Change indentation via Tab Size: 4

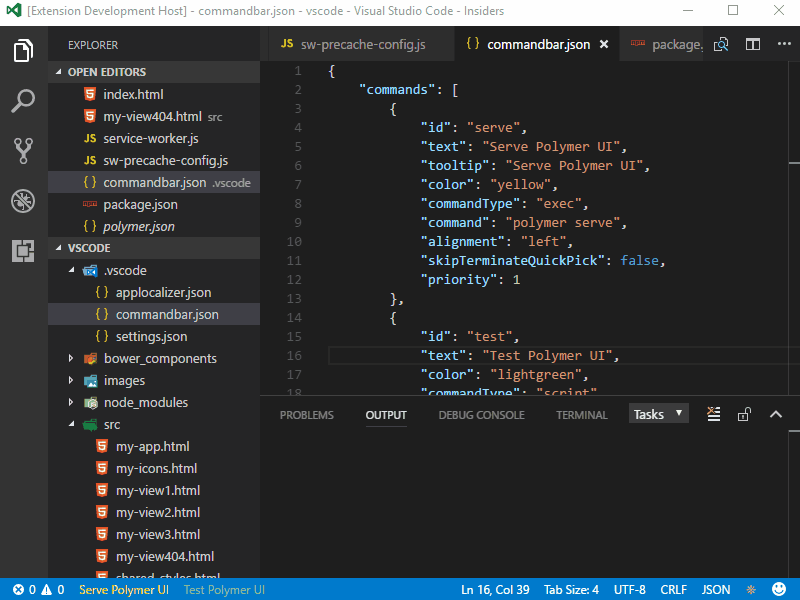[571, 590]
